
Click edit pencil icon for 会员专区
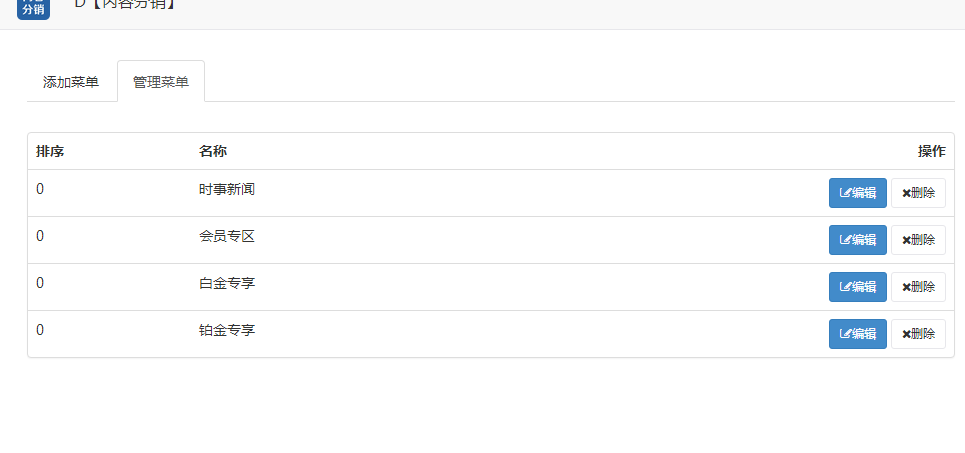tap(846, 240)
